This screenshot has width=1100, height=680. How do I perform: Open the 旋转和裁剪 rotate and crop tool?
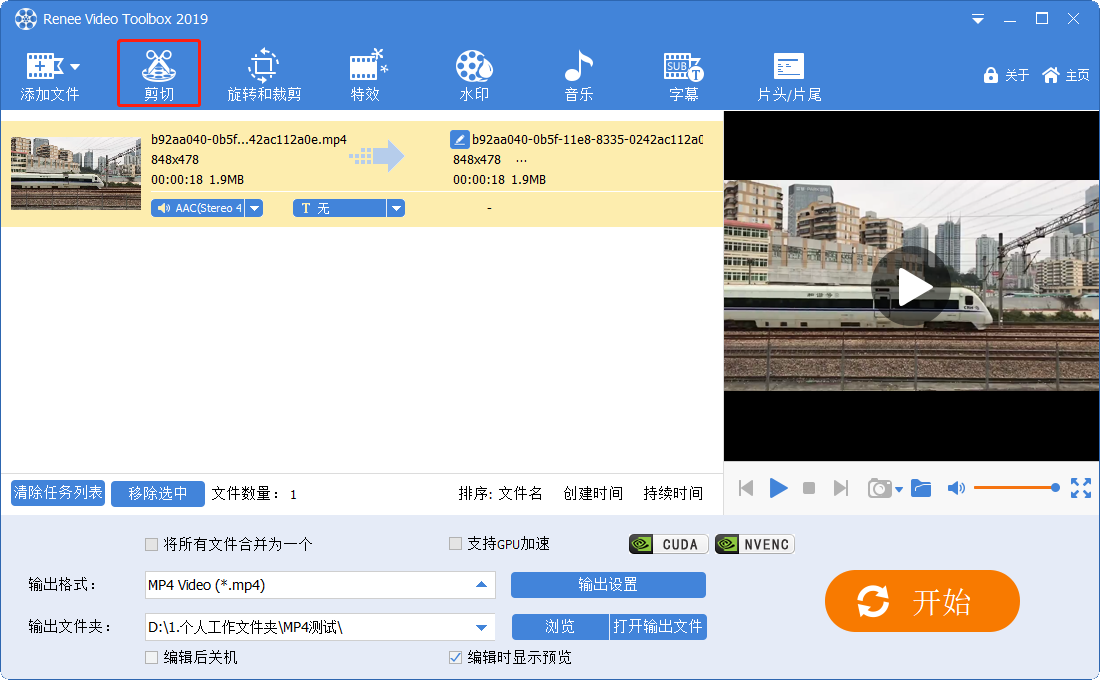click(x=264, y=75)
